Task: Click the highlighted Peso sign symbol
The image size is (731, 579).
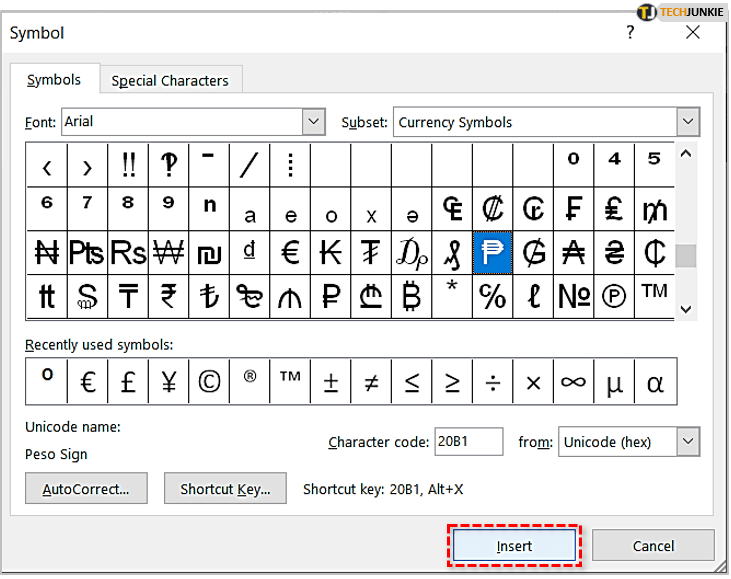Action: click(x=492, y=252)
